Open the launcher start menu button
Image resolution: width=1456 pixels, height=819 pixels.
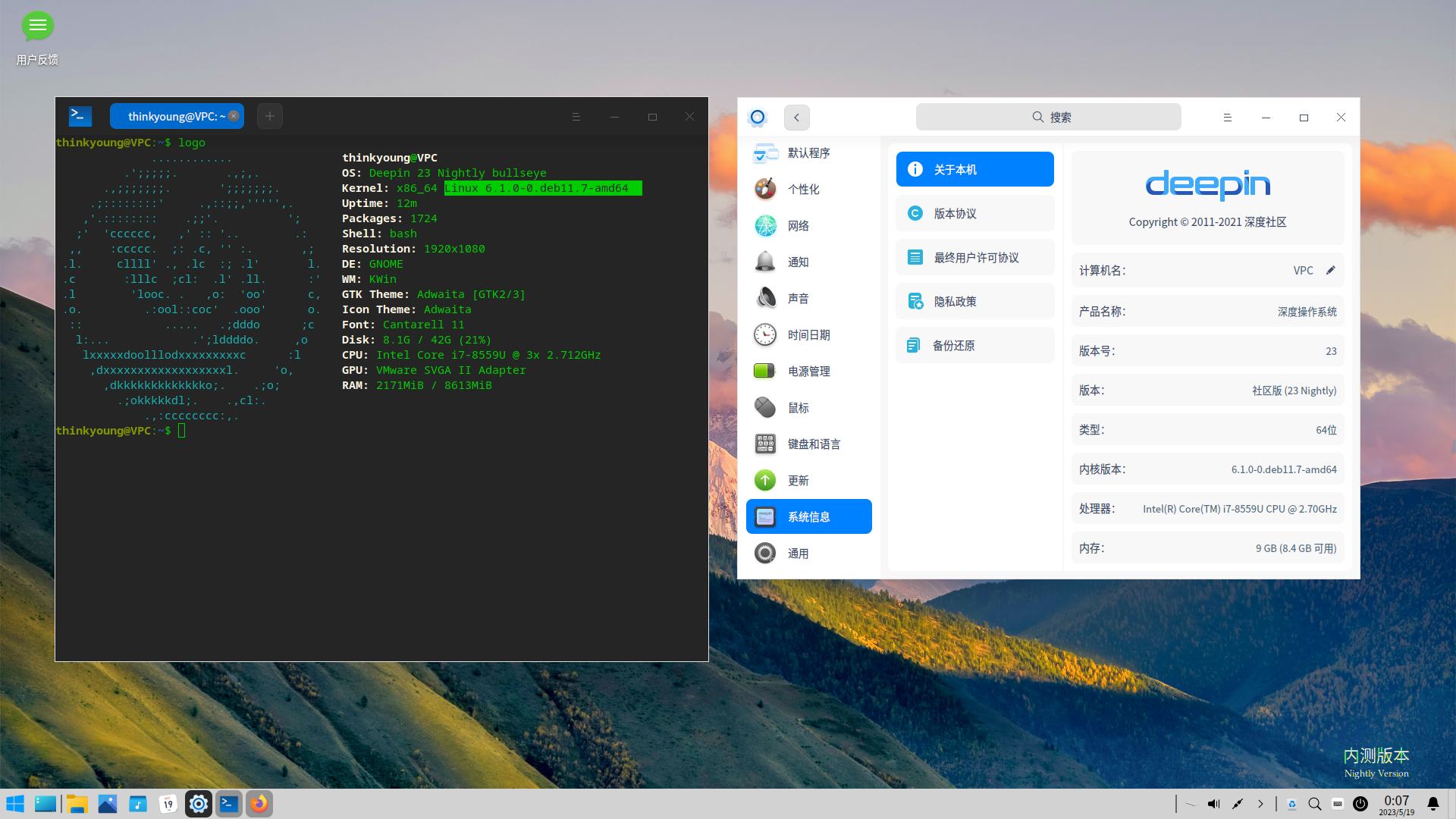15,804
